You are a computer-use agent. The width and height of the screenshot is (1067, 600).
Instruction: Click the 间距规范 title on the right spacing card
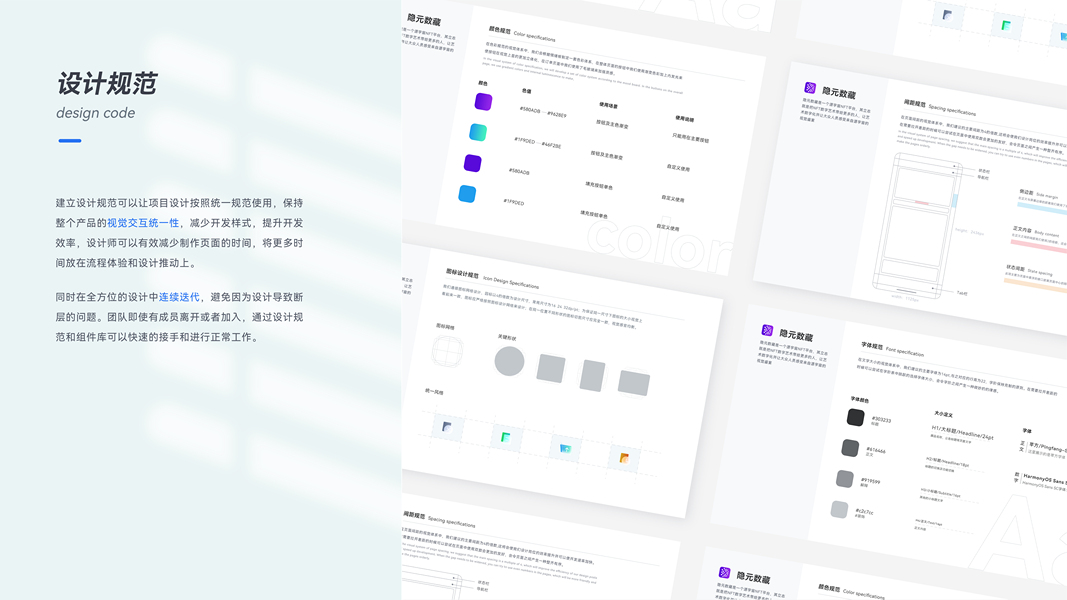pos(915,103)
